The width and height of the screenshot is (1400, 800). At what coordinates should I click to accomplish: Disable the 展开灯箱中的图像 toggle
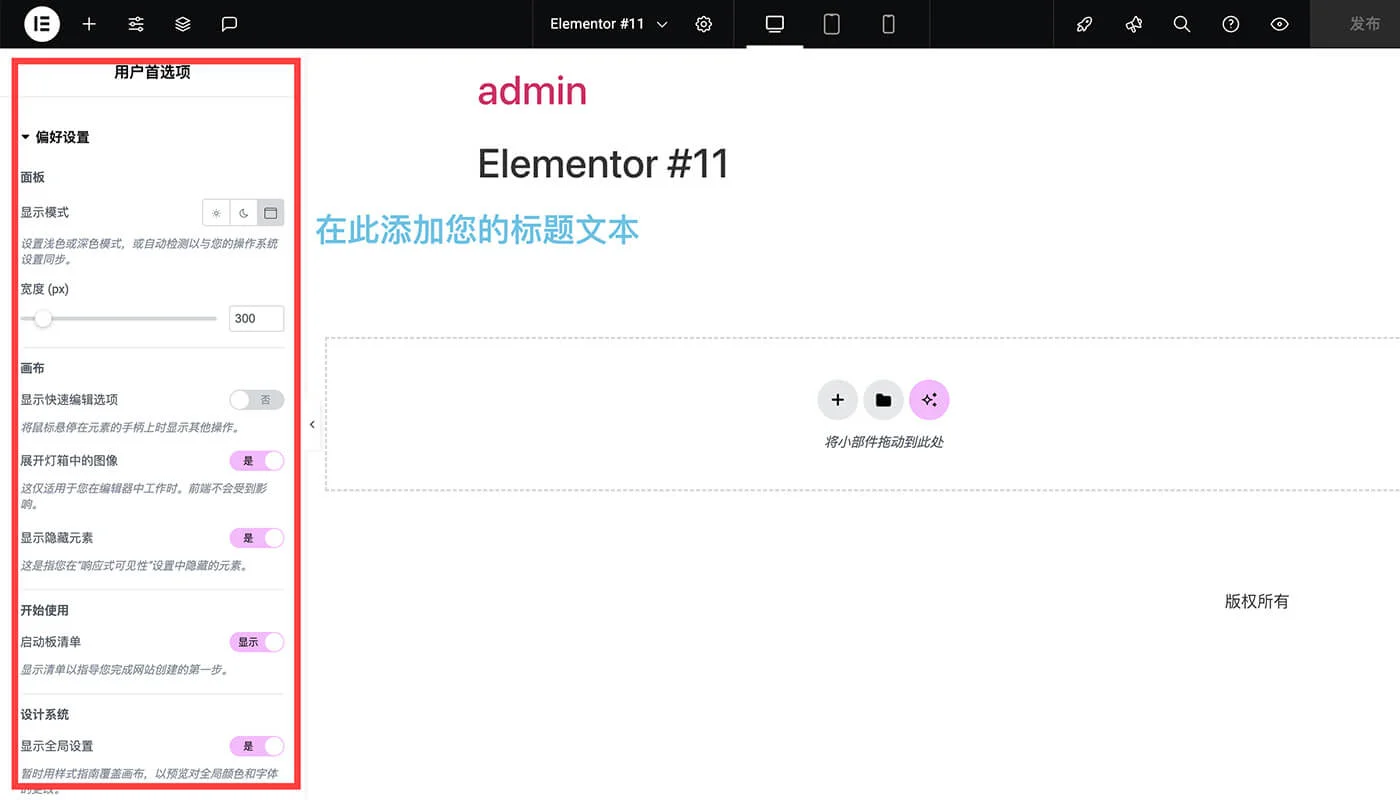(x=257, y=460)
